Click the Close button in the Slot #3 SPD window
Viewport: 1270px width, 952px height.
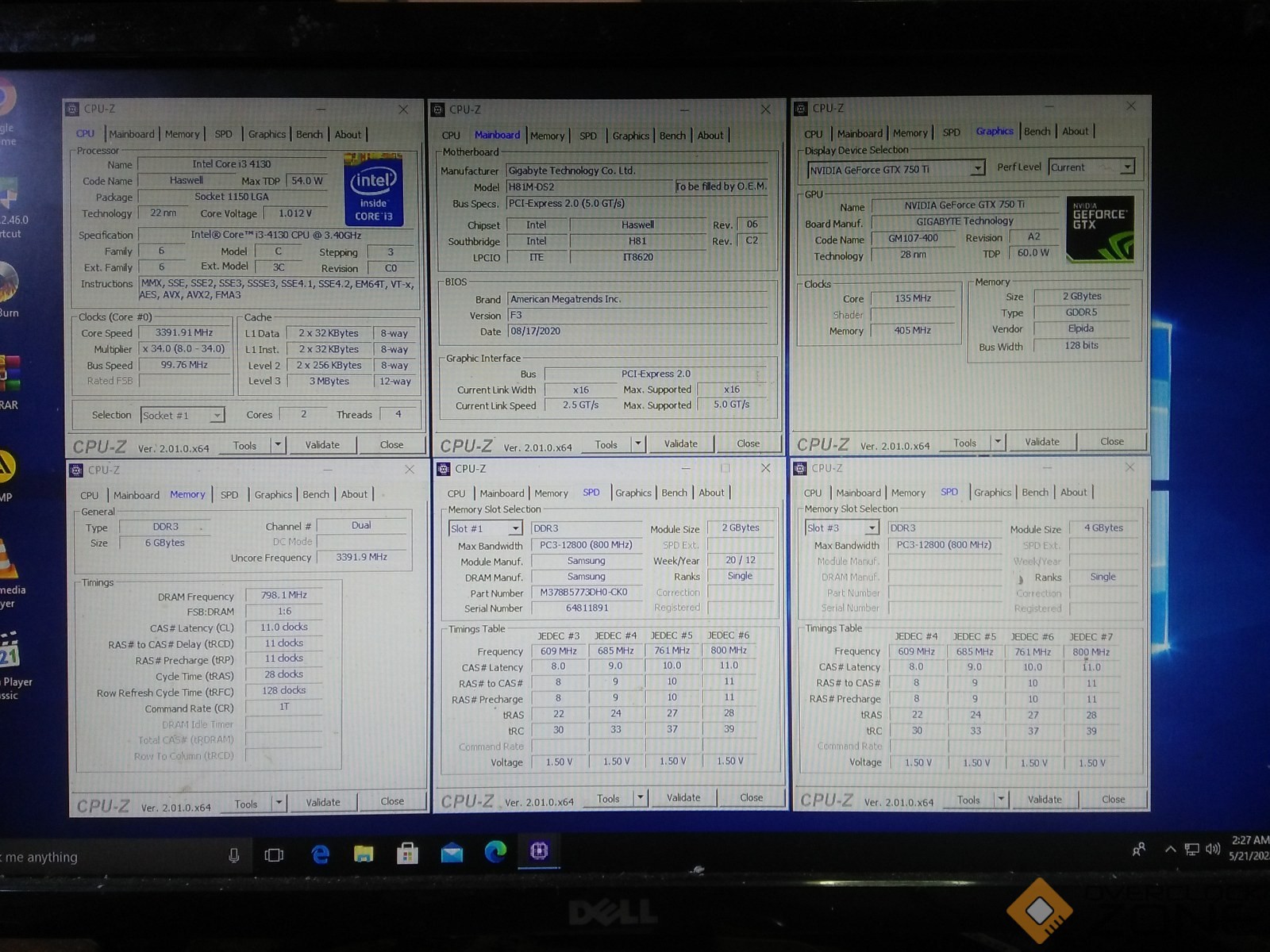pyautogui.click(x=1113, y=799)
